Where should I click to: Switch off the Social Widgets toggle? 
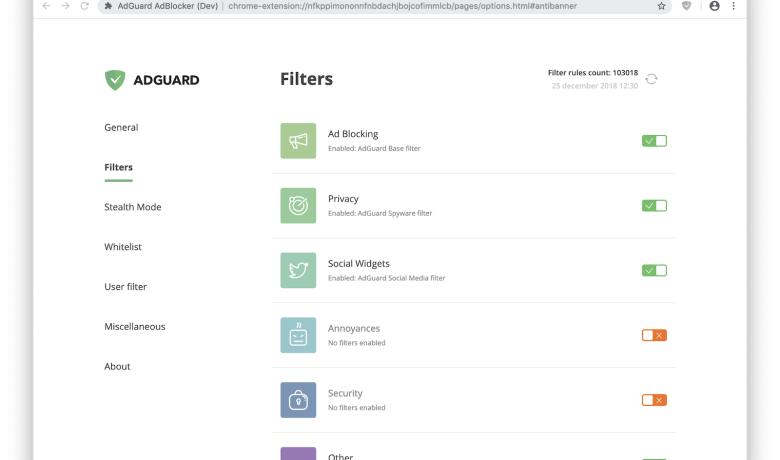coord(654,271)
